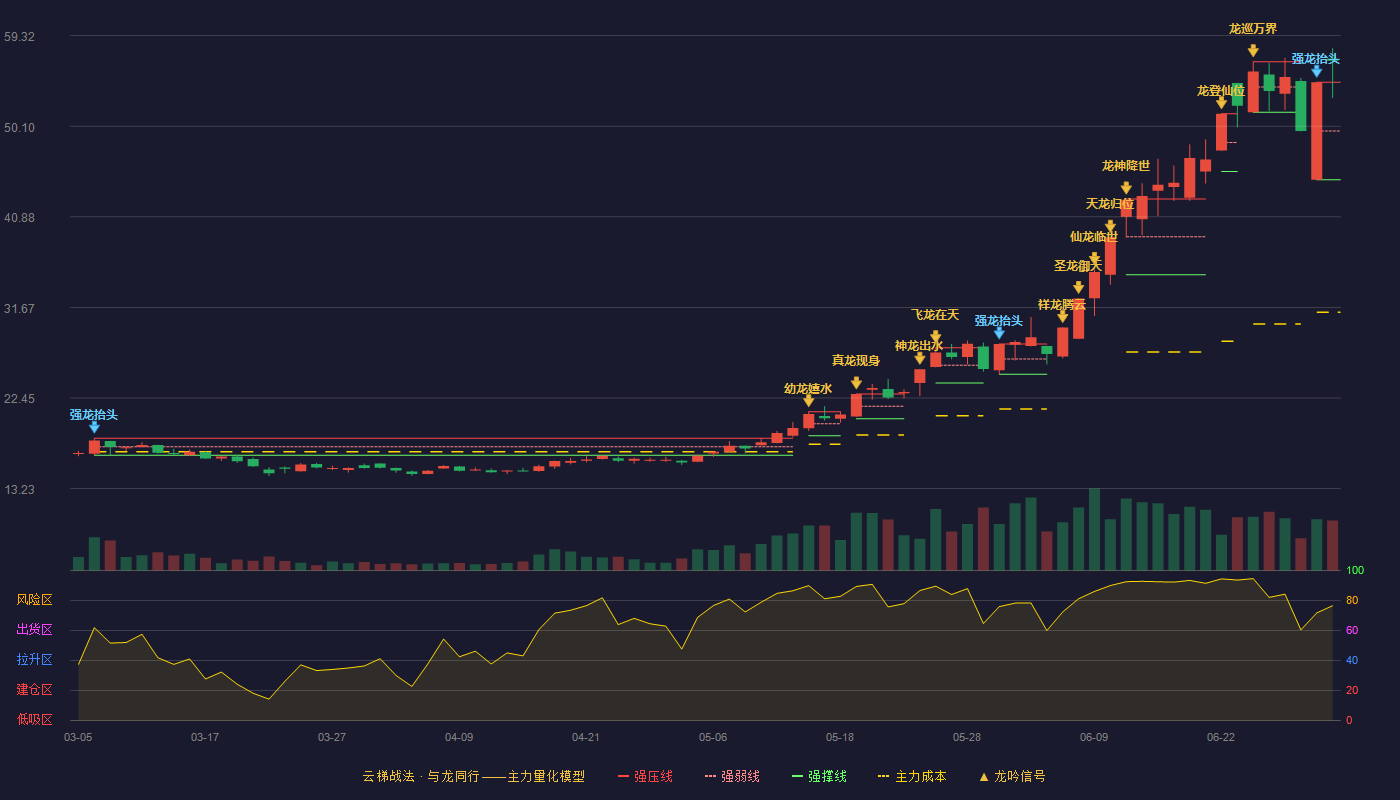Click the 40.88 price axis label
The height and width of the screenshot is (800, 1400).
point(20,218)
